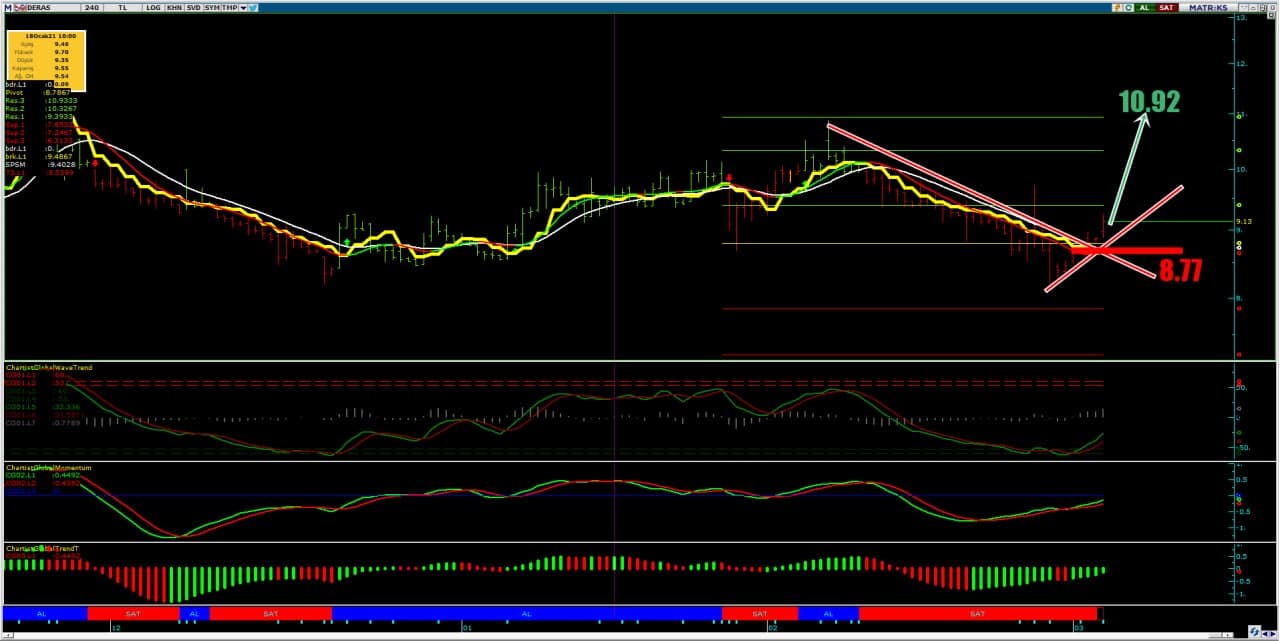Toggle LOG scale on the chart
The image size is (1280, 641).
coord(152,7)
